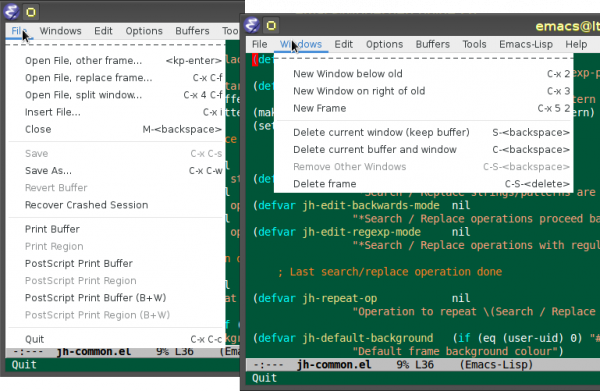600x391 pixels.
Task: Select Insert File... entry
Action: point(116,112)
